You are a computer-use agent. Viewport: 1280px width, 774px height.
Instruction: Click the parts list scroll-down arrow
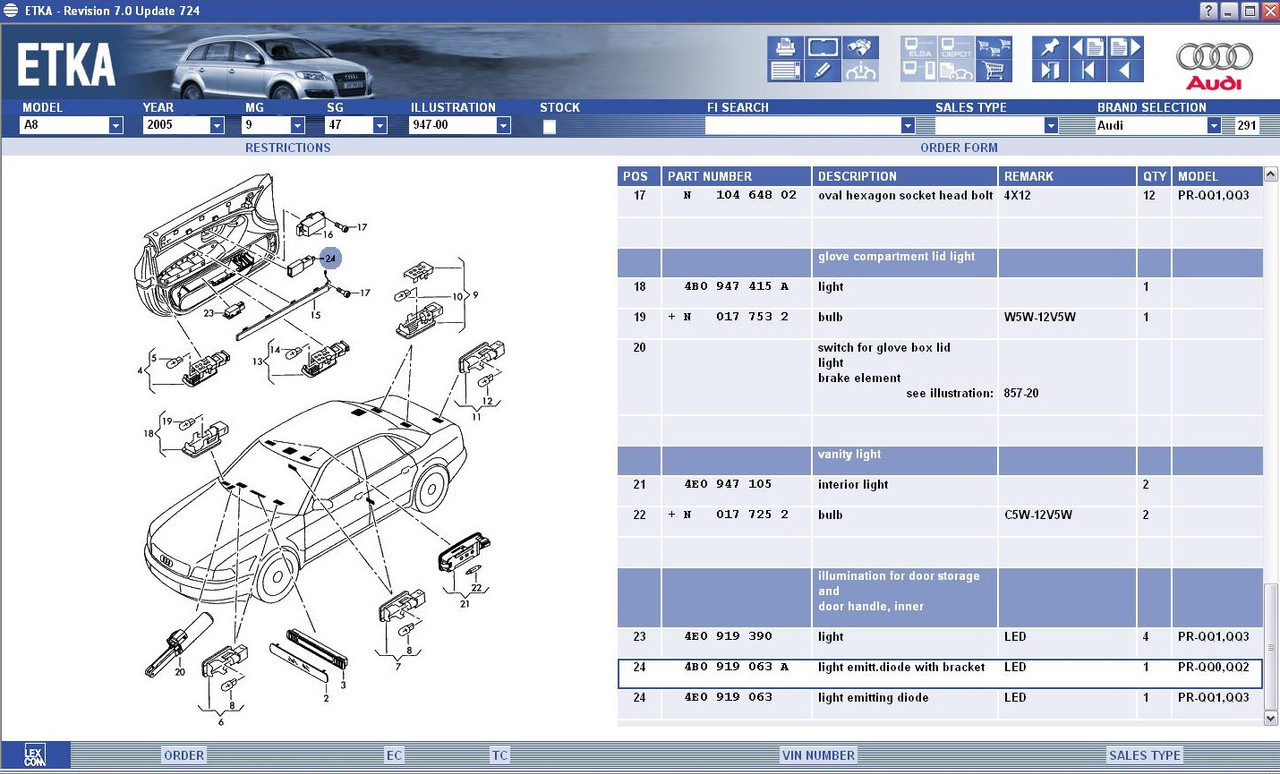coord(1271,718)
